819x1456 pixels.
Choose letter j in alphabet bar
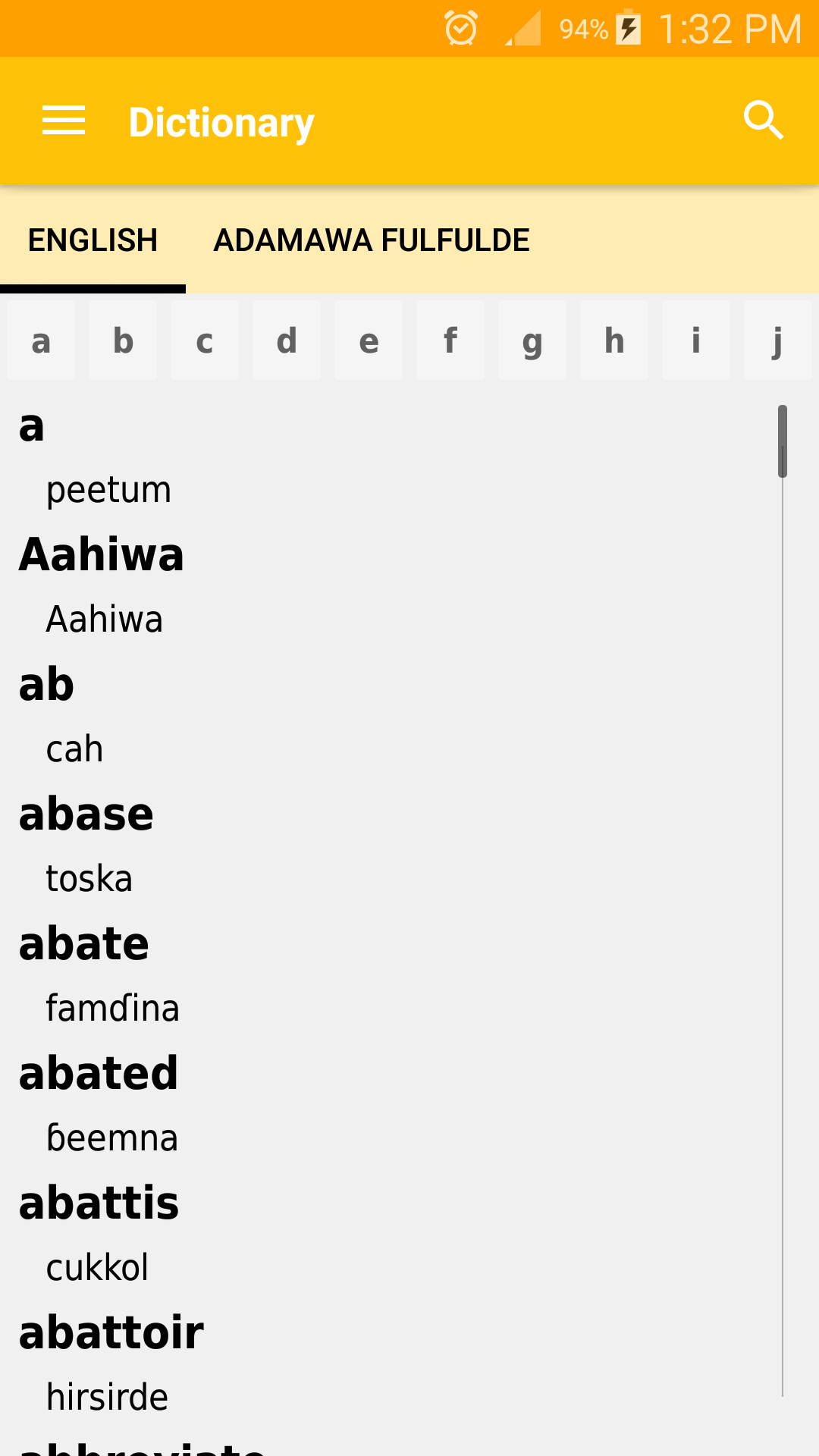coord(778,340)
